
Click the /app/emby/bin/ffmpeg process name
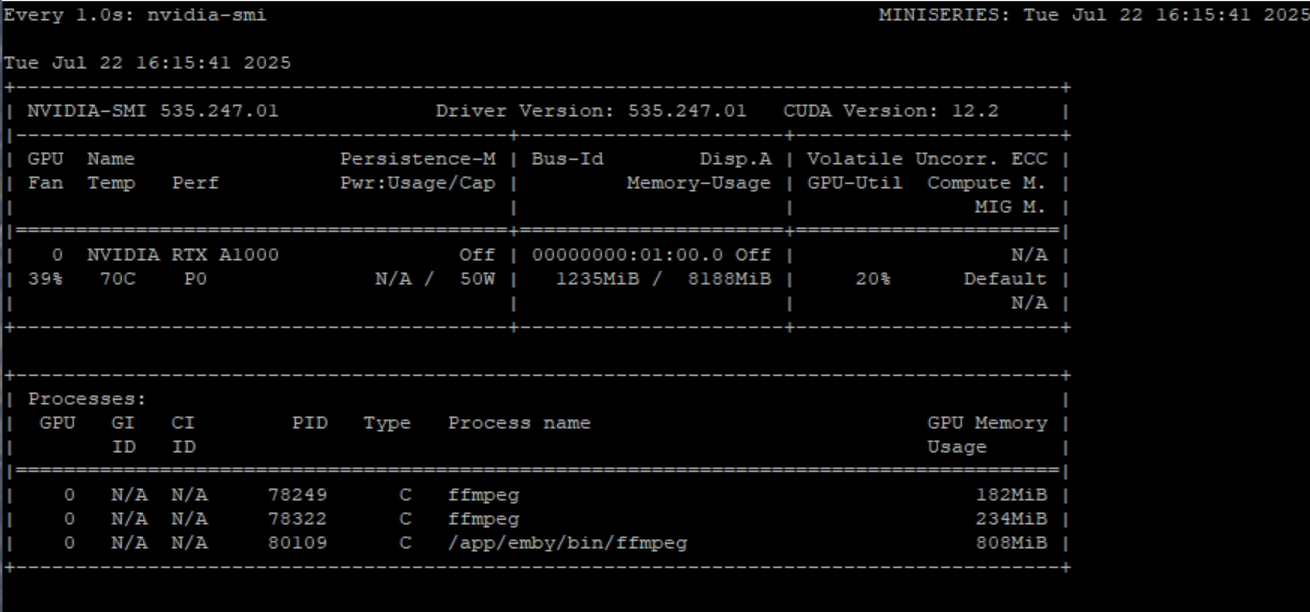pyautogui.click(x=567, y=543)
